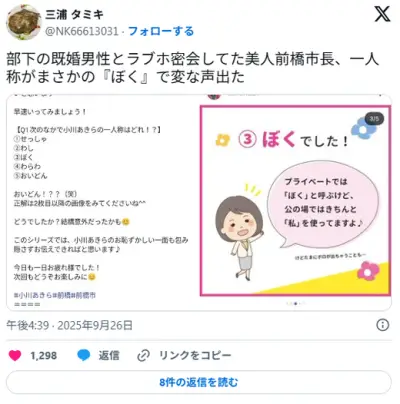This screenshot has width=400, height=404.
Task: Open the info circle icon beside date
Action: click(x=382, y=325)
